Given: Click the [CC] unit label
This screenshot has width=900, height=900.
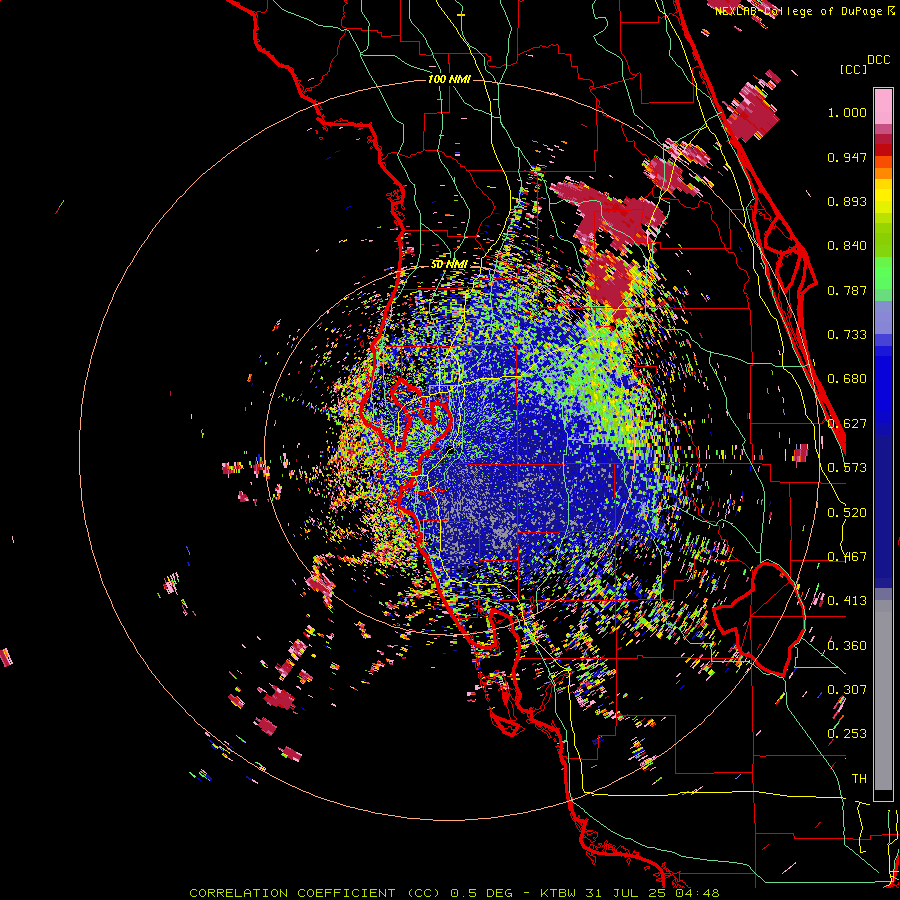Looking at the screenshot, I should 854,69.
